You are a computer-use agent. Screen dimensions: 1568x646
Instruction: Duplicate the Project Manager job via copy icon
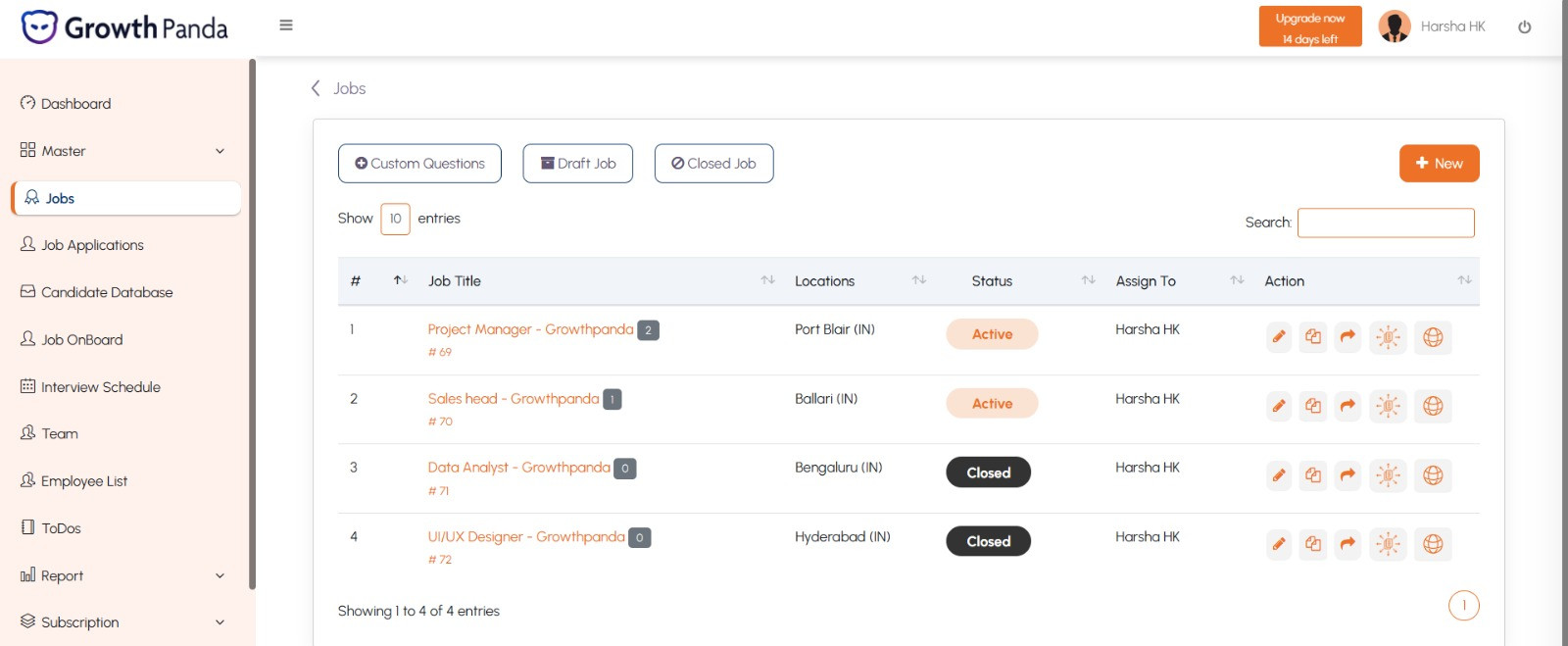click(1313, 337)
